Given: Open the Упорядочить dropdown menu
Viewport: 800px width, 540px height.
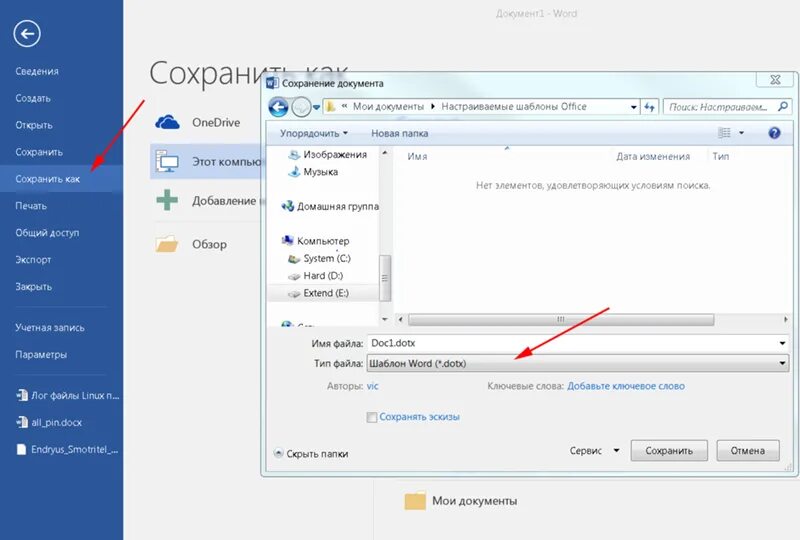Looking at the screenshot, I should [x=313, y=133].
